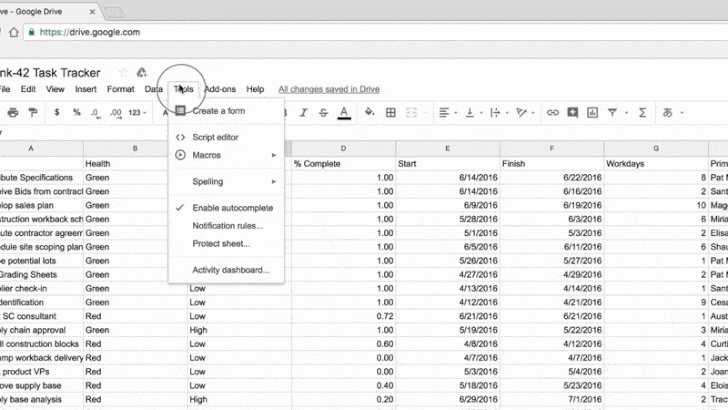Open text wrapping dropdown arrow

tap(507, 113)
